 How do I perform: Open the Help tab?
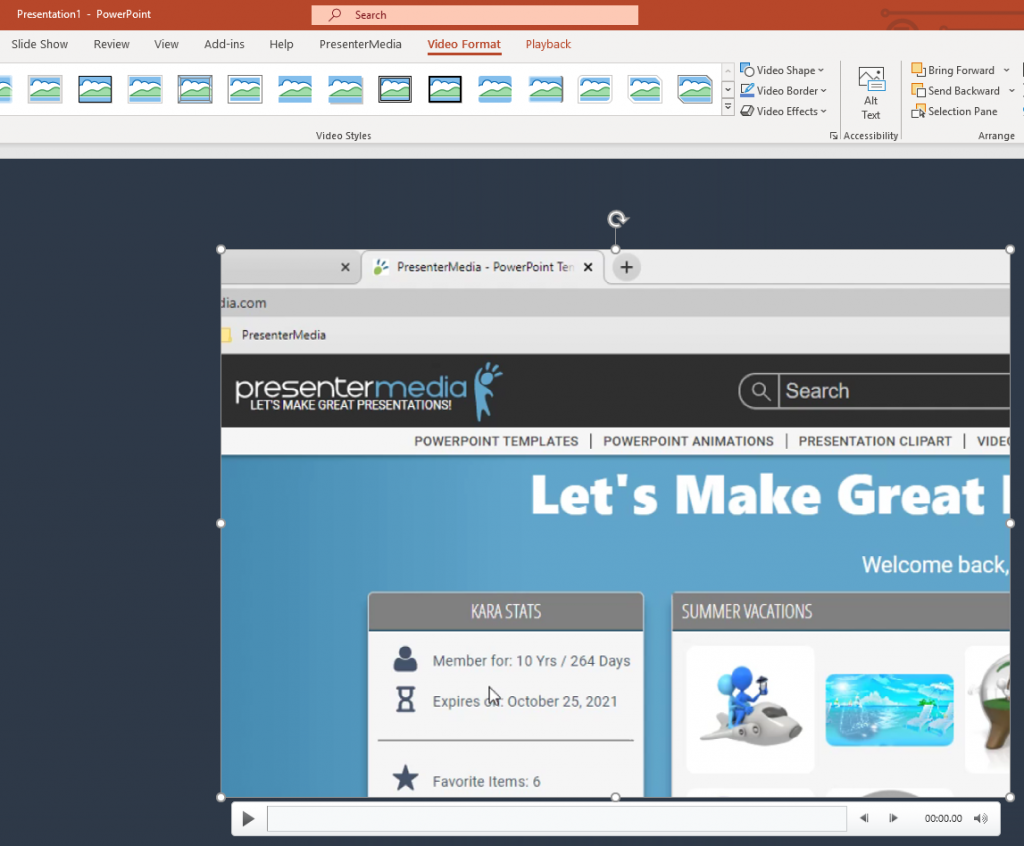(281, 44)
